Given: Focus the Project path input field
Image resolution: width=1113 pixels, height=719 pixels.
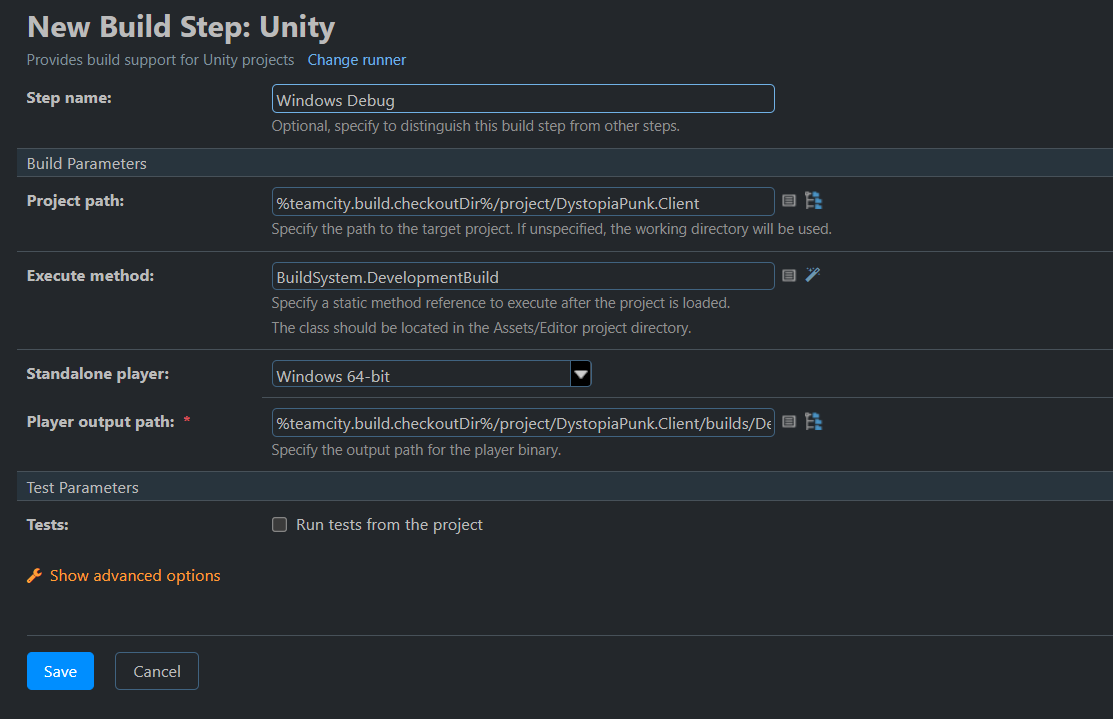Looking at the screenshot, I should (x=523, y=202).
